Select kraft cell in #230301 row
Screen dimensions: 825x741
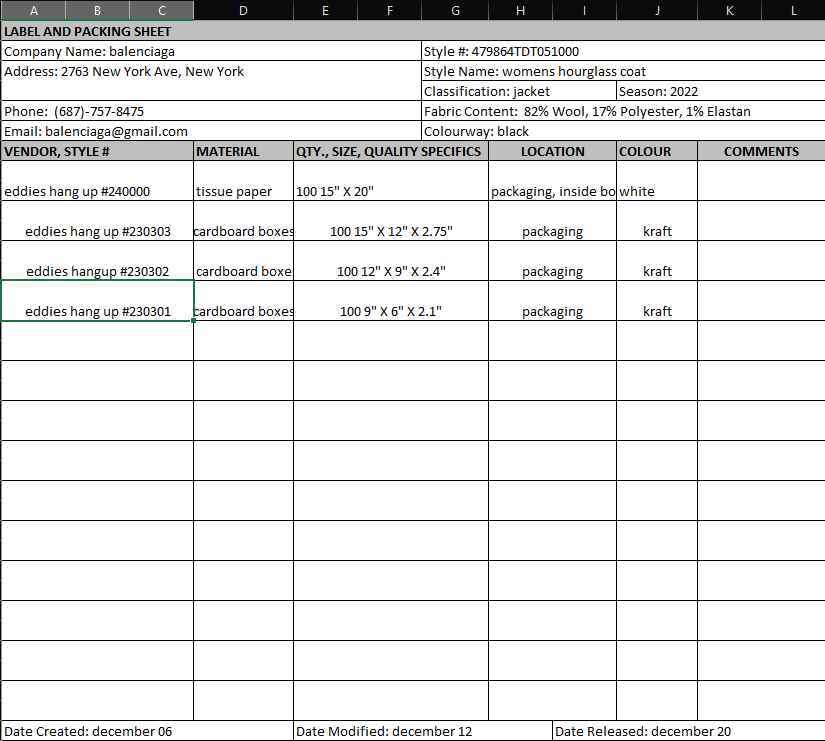point(657,301)
